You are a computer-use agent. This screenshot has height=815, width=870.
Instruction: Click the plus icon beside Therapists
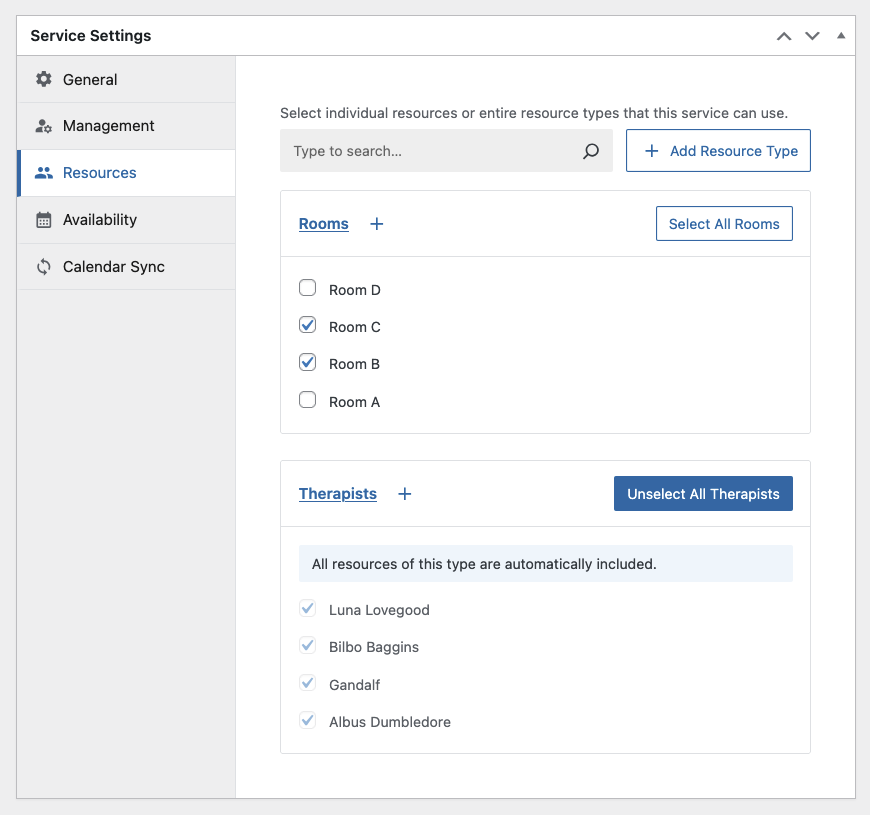405,494
